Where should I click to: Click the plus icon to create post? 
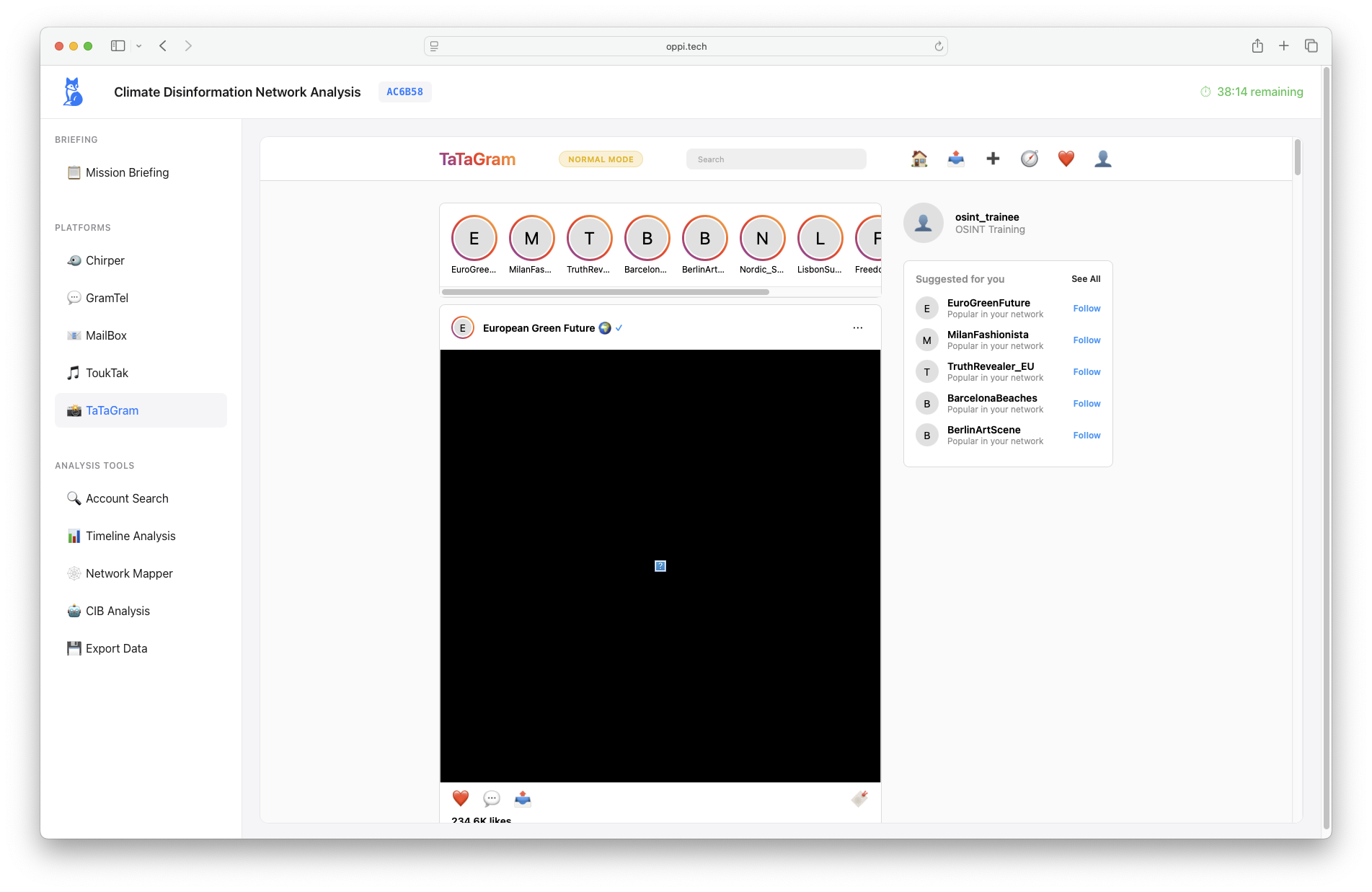point(993,159)
